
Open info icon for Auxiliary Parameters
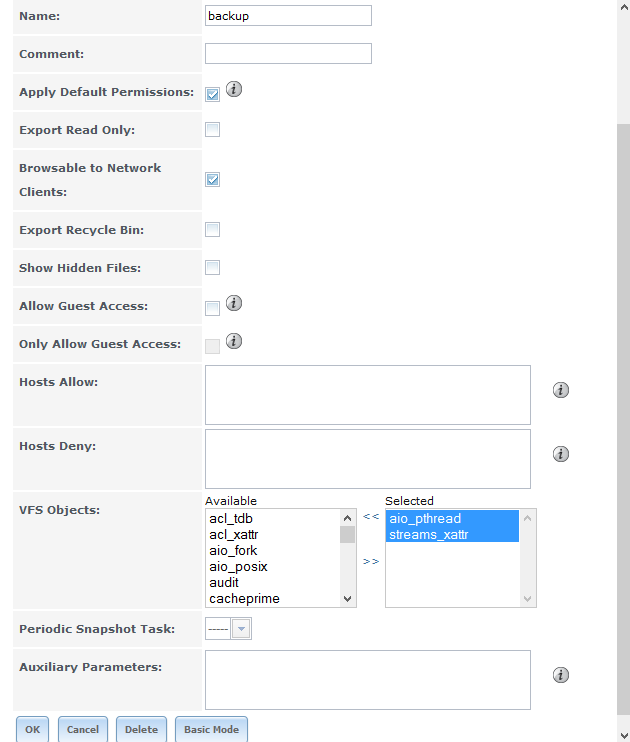560,675
